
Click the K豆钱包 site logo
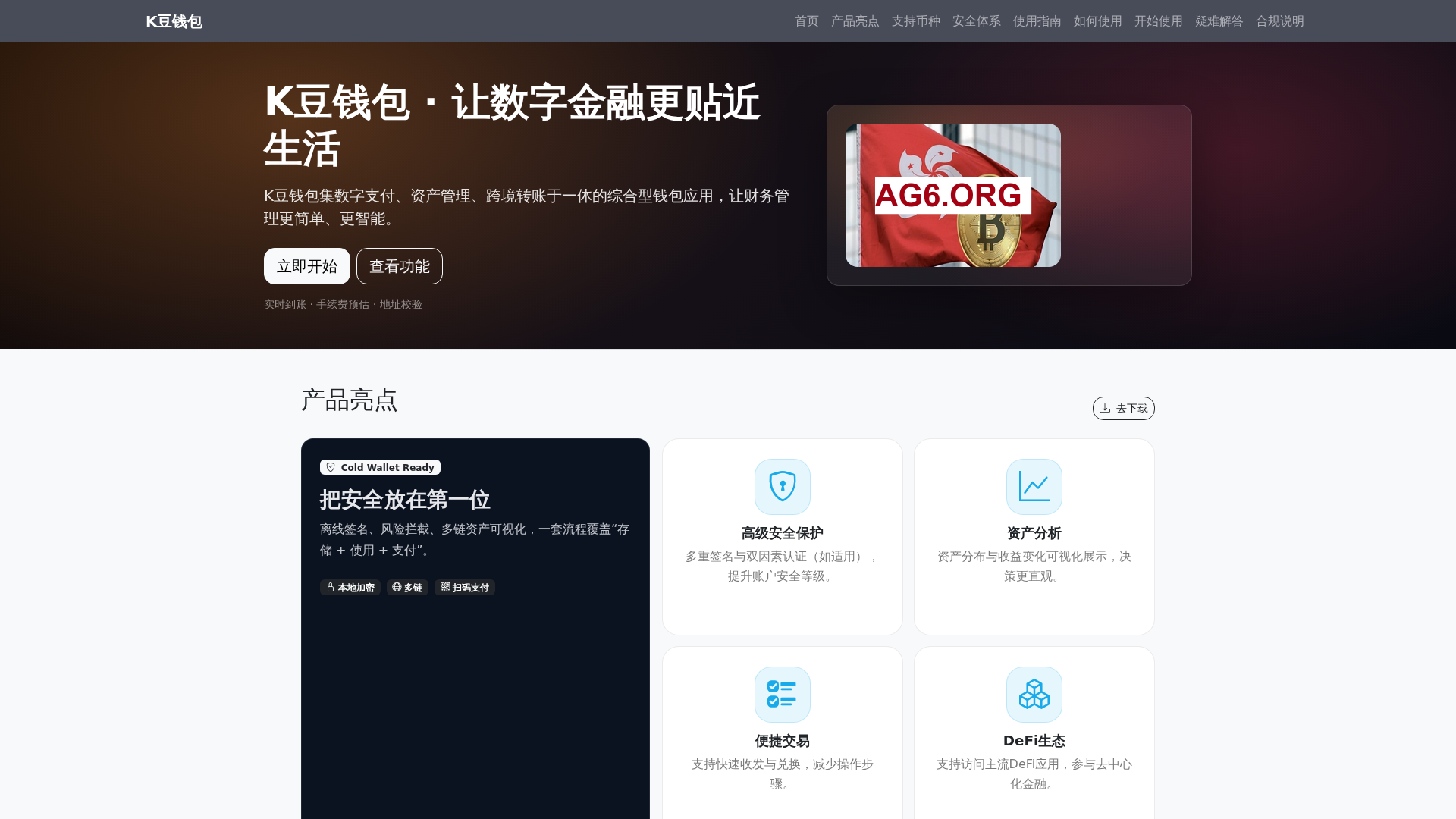coord(174,21)
